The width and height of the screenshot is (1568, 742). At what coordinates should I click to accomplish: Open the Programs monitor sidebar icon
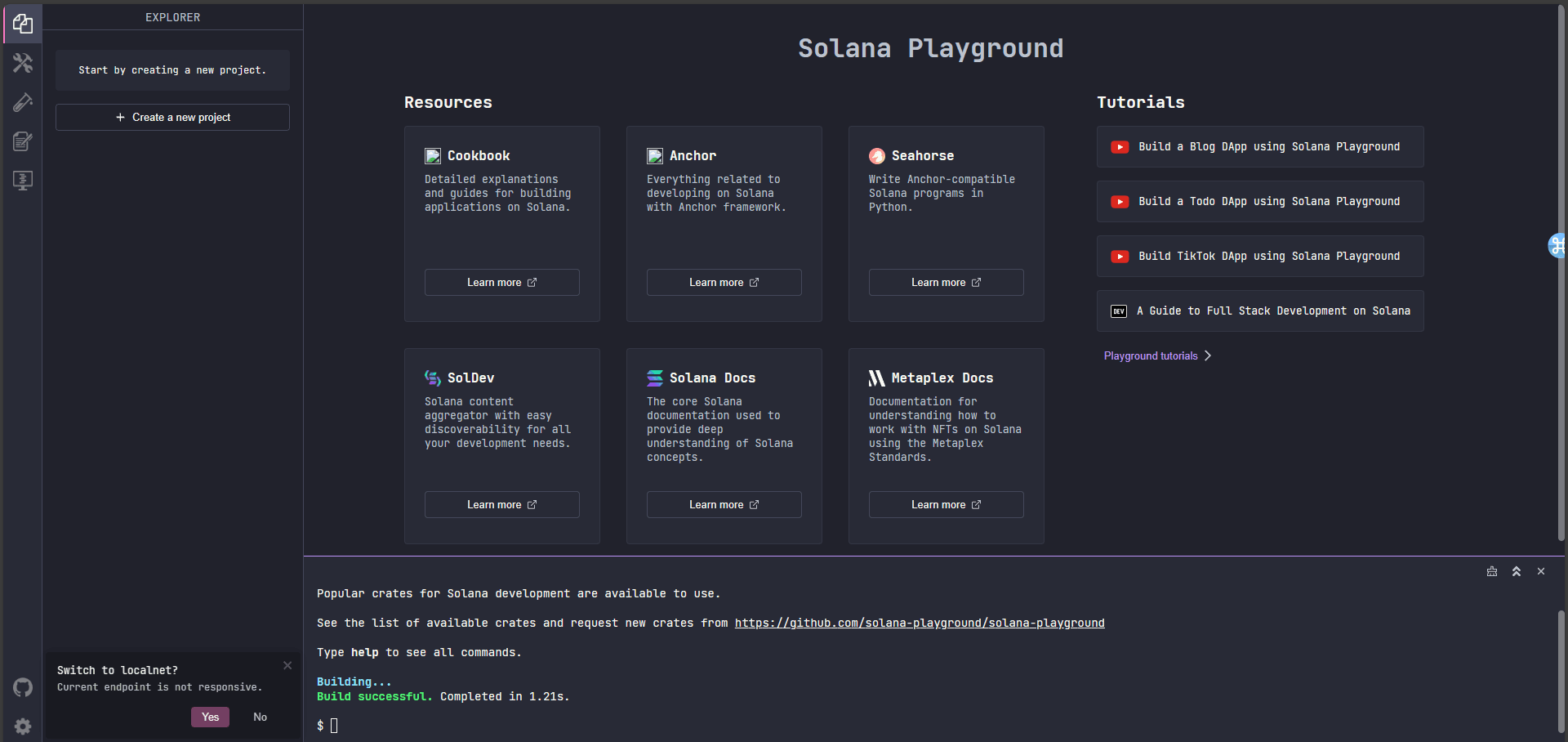[23, 181]
